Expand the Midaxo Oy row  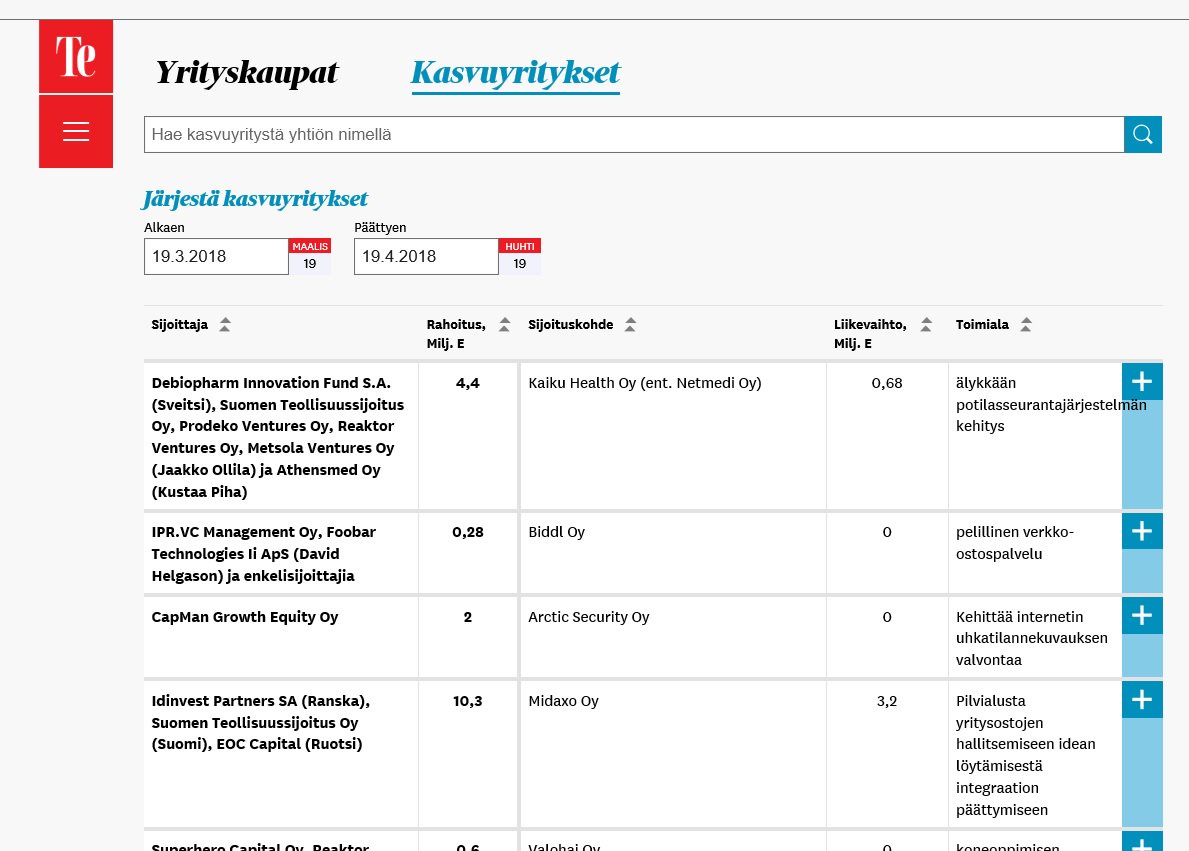1142,699
